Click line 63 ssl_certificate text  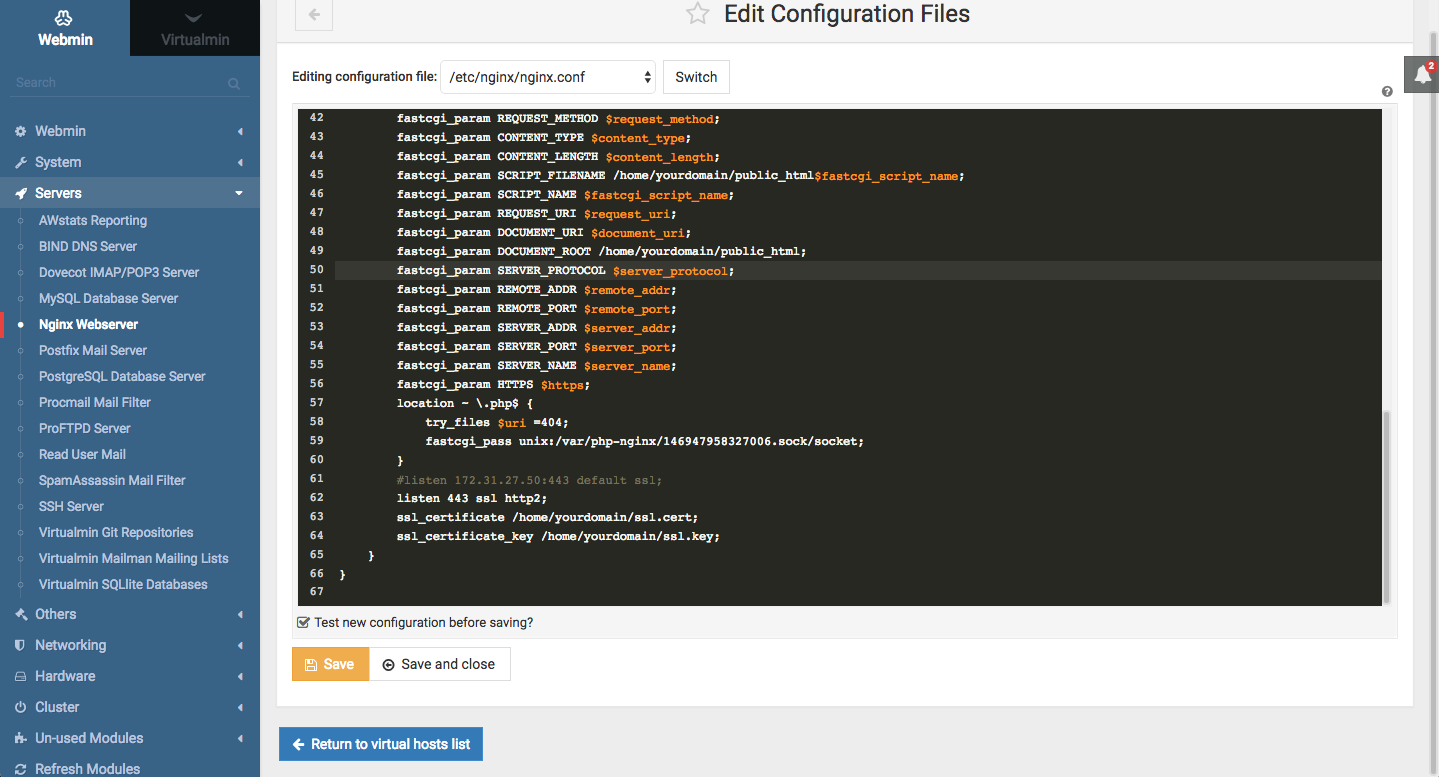[547, 517]
